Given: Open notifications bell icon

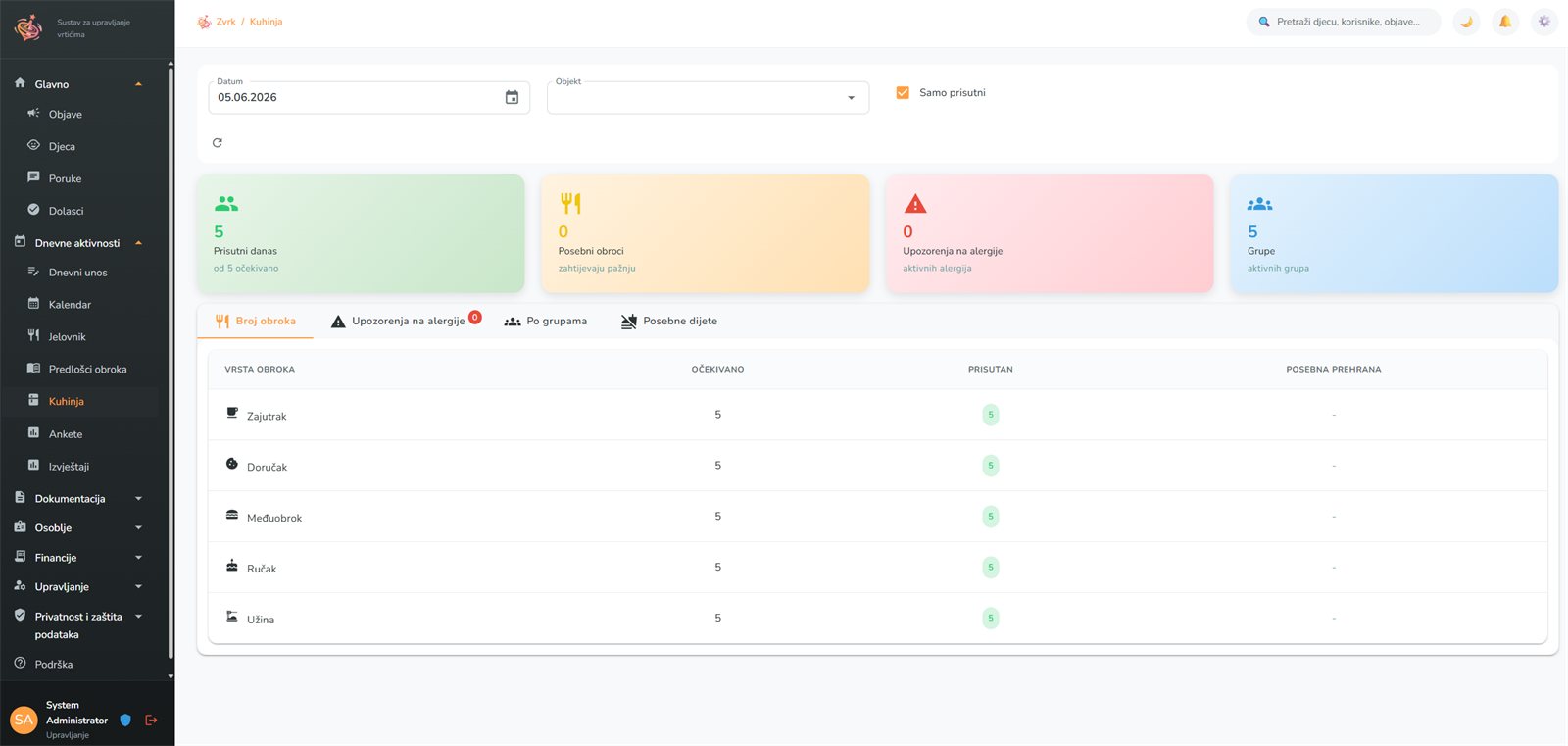Looking at the screenshot, I should (1505, 22).
